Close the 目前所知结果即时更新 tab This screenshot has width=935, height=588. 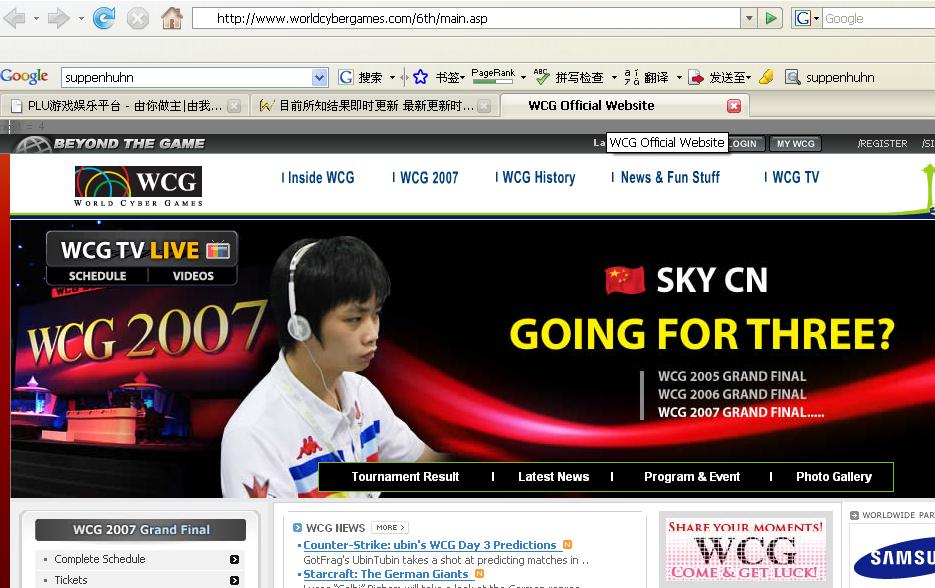[485, 106]
